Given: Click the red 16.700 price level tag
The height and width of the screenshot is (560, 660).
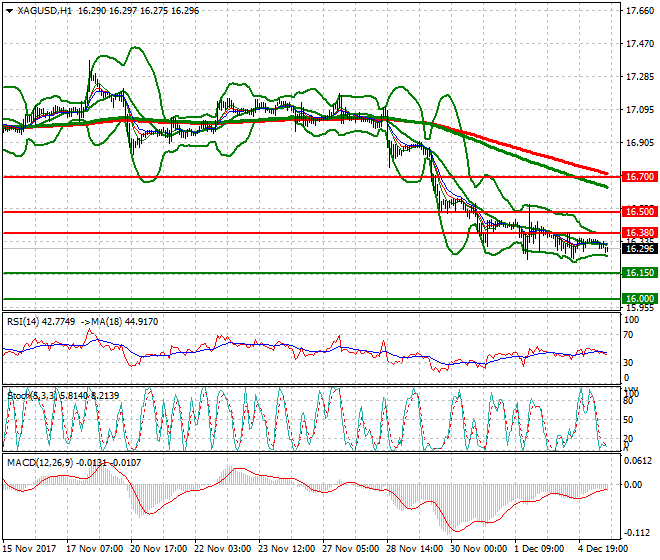Looking at the screenshot, I should point(638,176).
